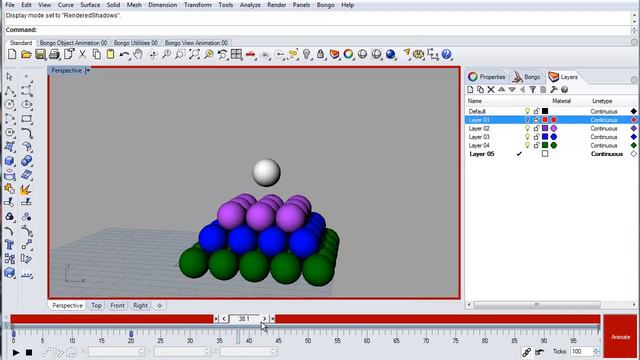
Task: Open the Perspective viewport title dropdown arrow
Action: [88, 70]
